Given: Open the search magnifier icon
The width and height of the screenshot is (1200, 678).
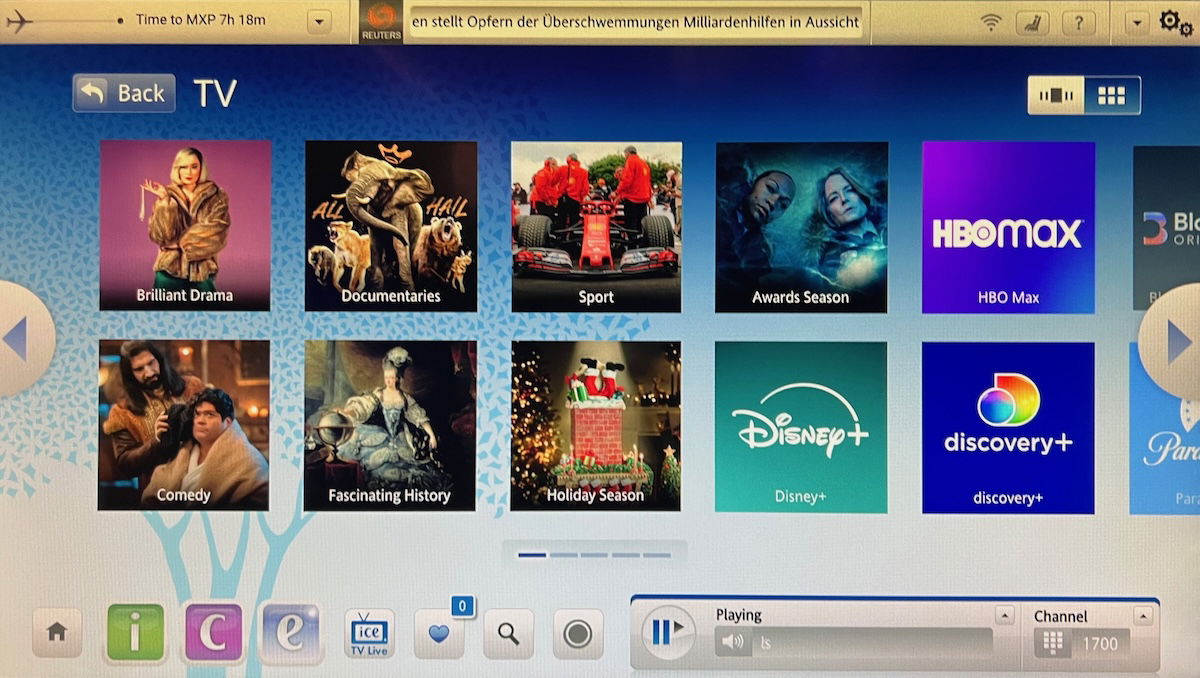Looking at the screenshot, I should [509, 633].
